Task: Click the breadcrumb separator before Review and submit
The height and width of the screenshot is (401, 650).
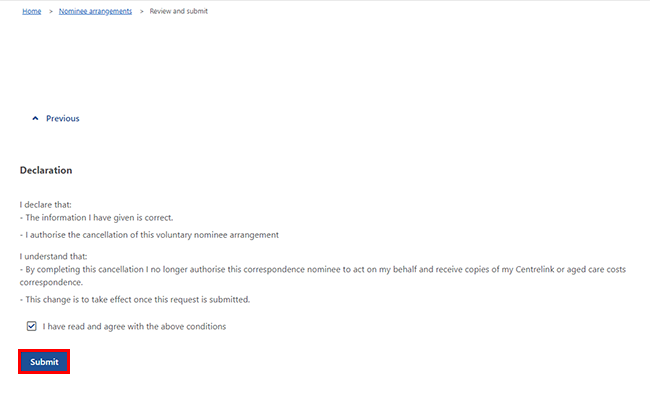Action: [x=141, y=11]
